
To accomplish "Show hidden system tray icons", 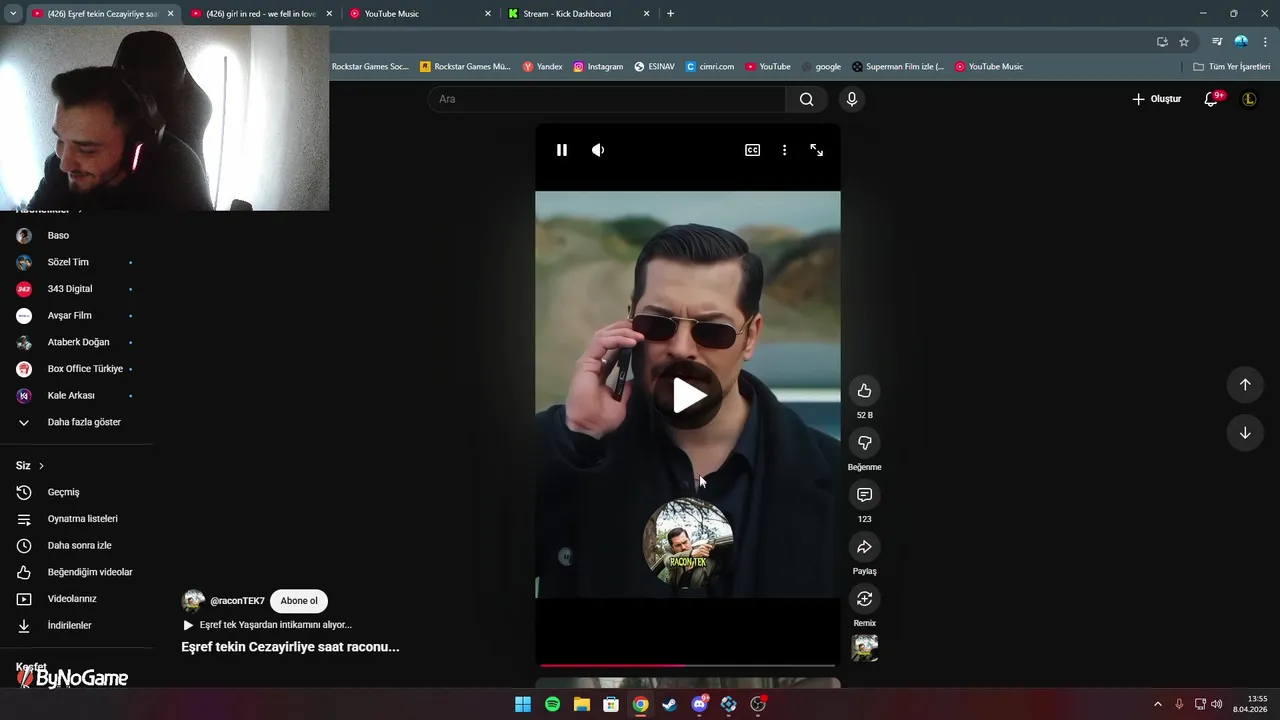I will pos(1158,705).
